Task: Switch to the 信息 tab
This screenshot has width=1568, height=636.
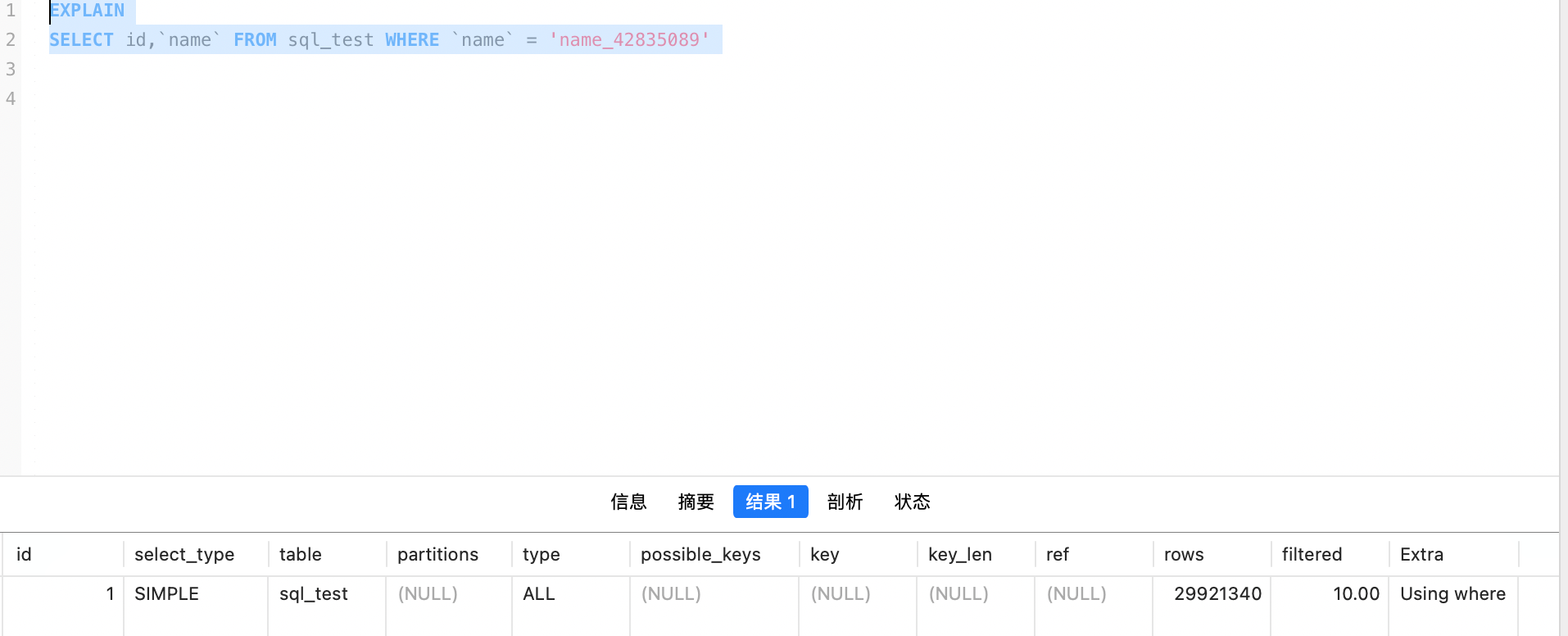Action: pos(628,502)
